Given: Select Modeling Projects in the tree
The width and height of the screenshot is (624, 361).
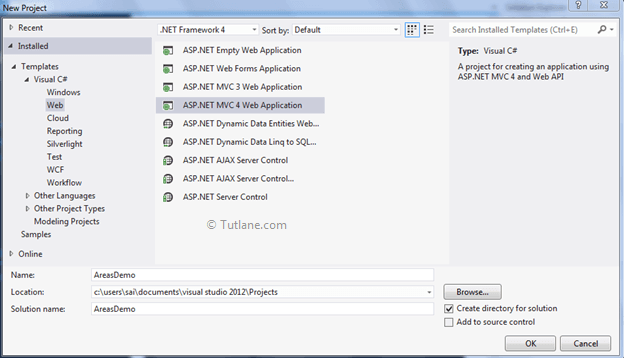Looking at the screenshot, I should pos(66,222).
